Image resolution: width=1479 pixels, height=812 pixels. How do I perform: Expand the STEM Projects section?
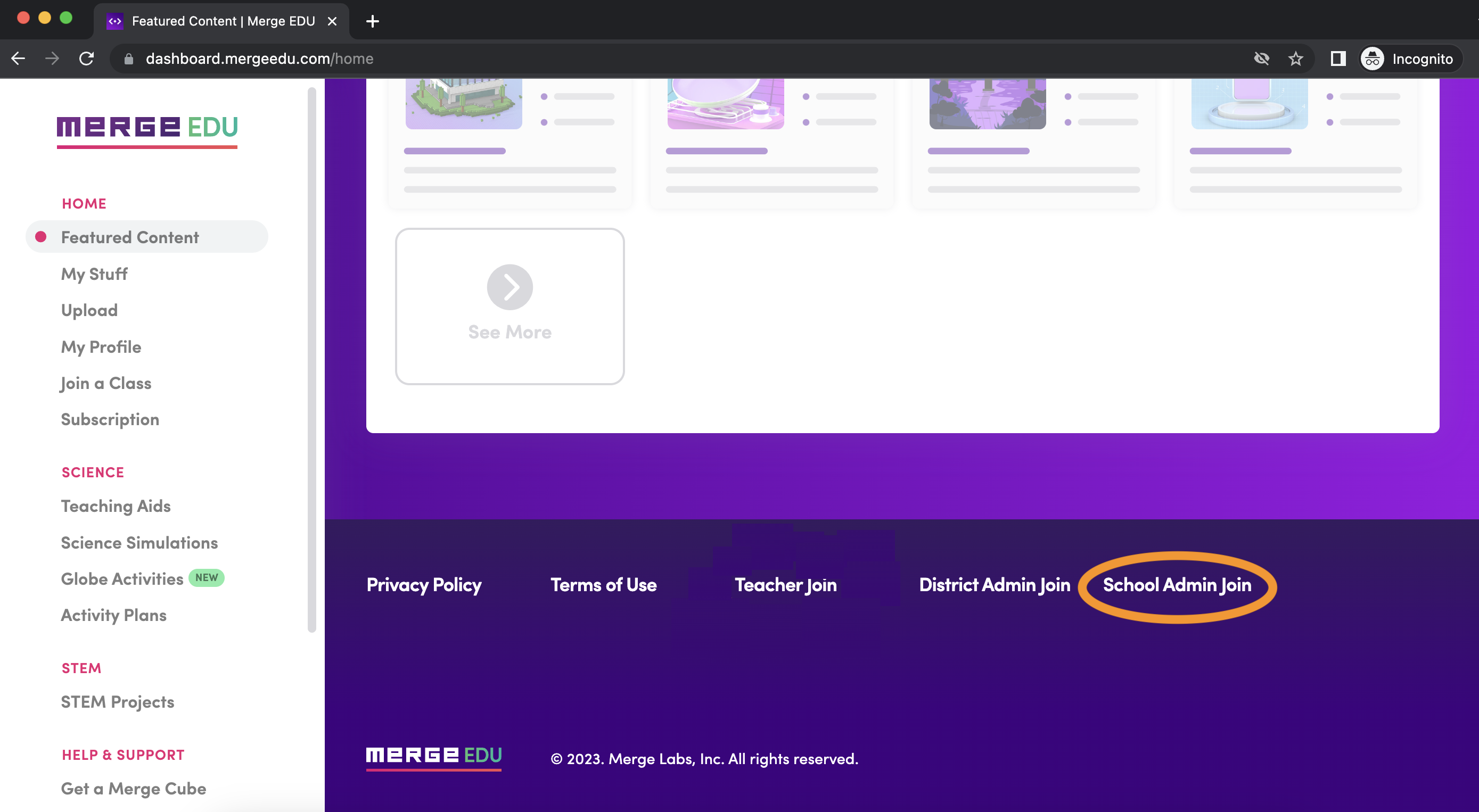coord(117,700)
